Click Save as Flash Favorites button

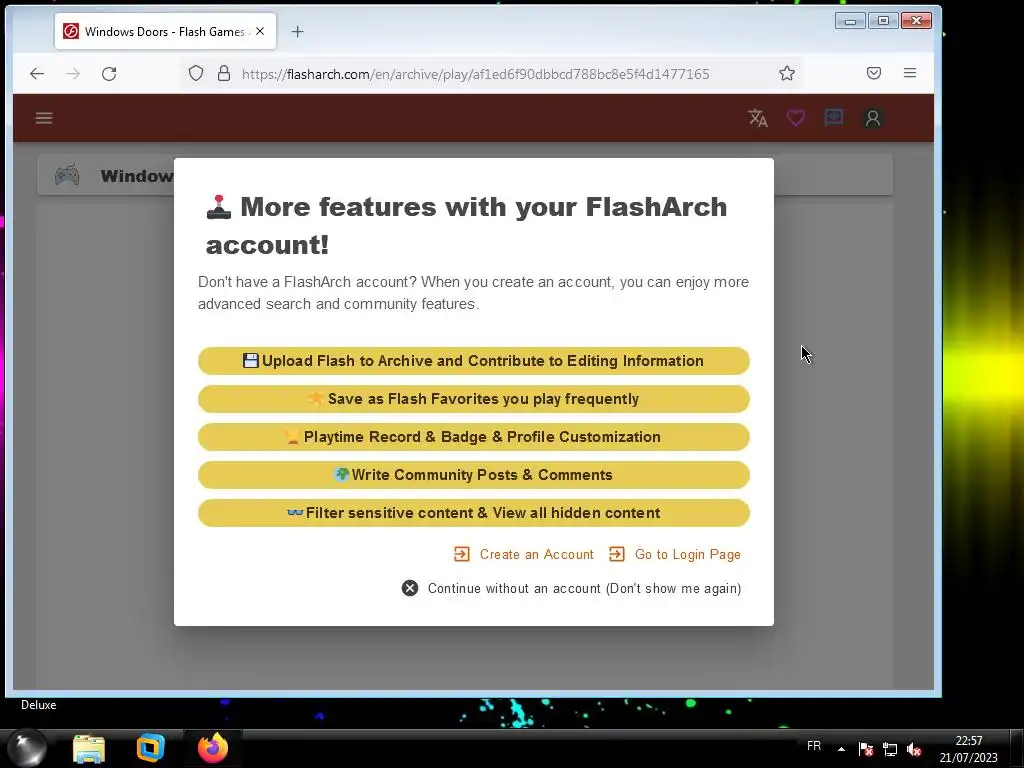pyautogui.click(x=473, y=399)
